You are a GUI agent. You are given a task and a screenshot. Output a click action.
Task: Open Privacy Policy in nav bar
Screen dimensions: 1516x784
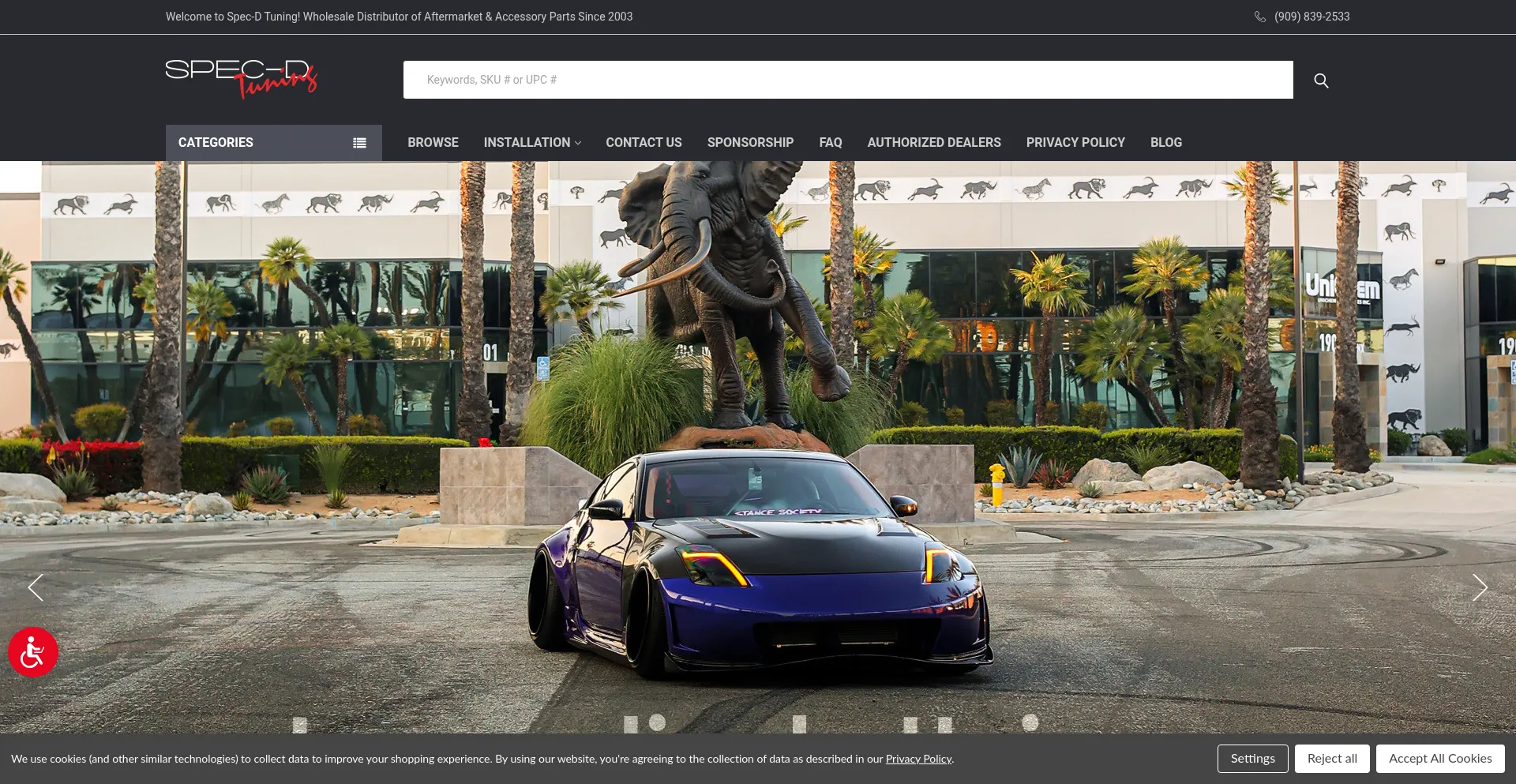coord(1075,143)
